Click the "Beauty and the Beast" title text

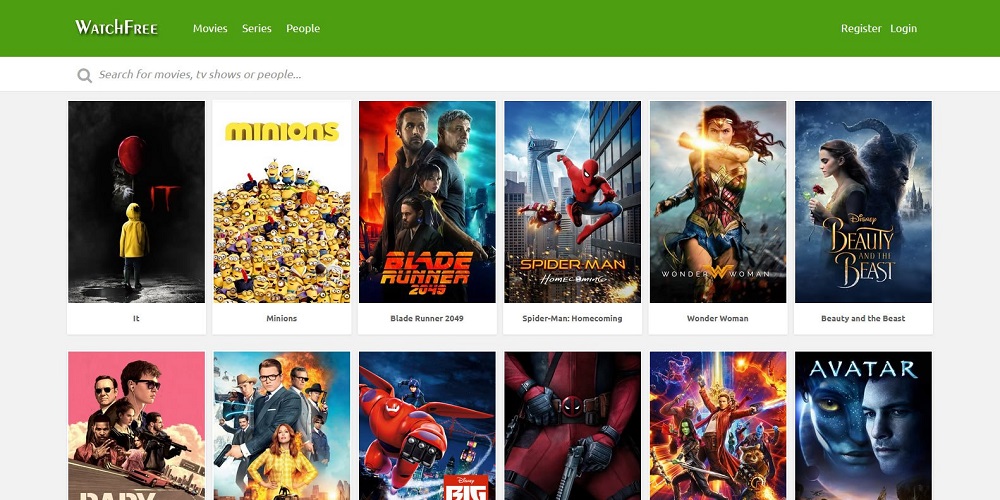(864, 318)
